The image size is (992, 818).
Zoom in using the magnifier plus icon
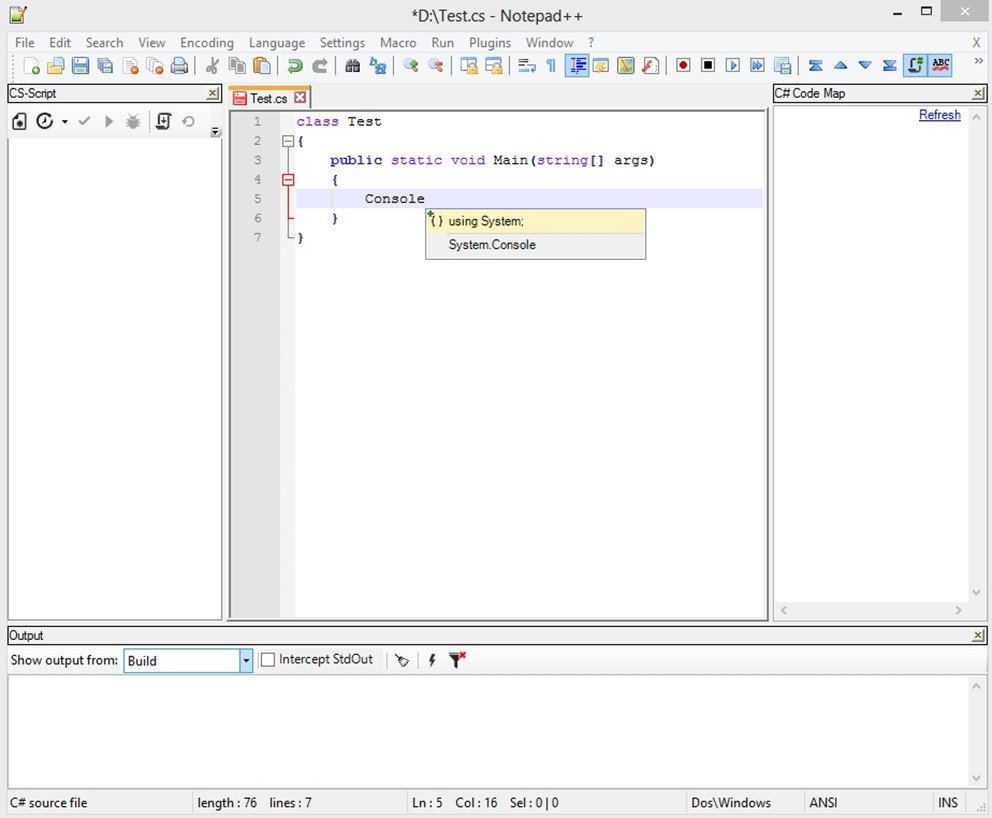click(x=411, y=66)
